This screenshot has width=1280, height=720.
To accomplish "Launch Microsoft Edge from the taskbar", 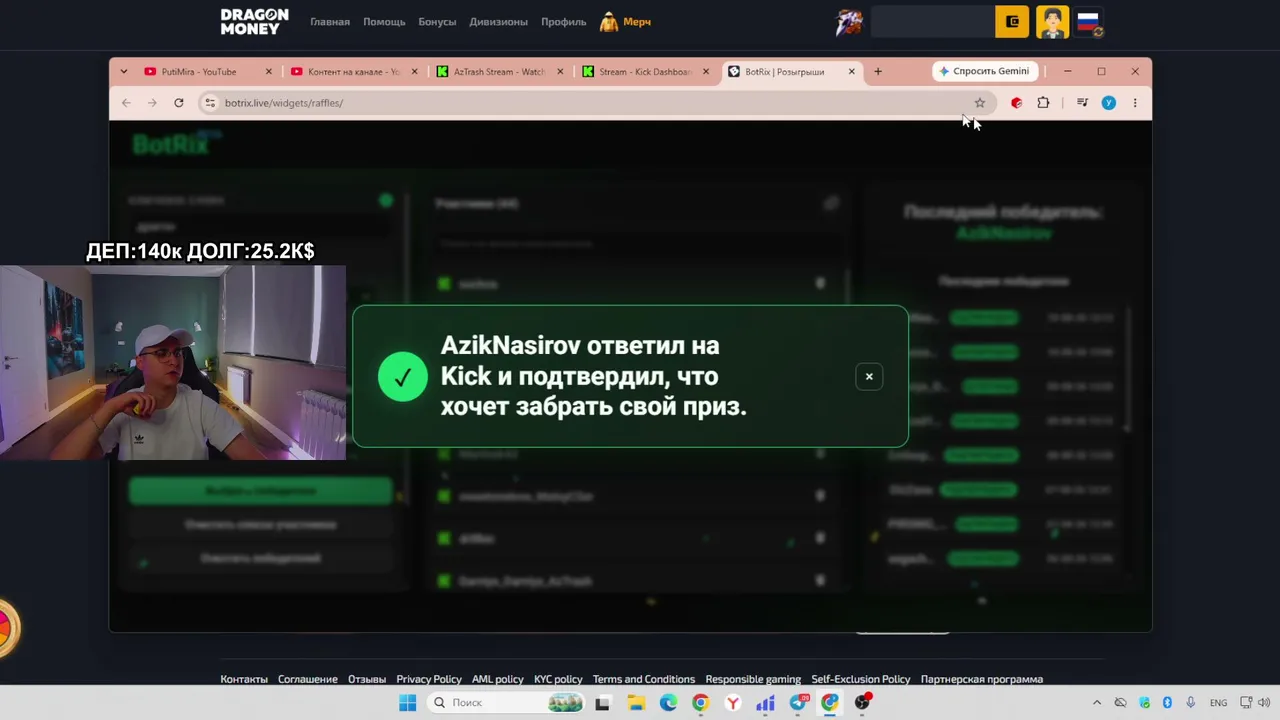I will pyautogui.click(x=668, y=703).
